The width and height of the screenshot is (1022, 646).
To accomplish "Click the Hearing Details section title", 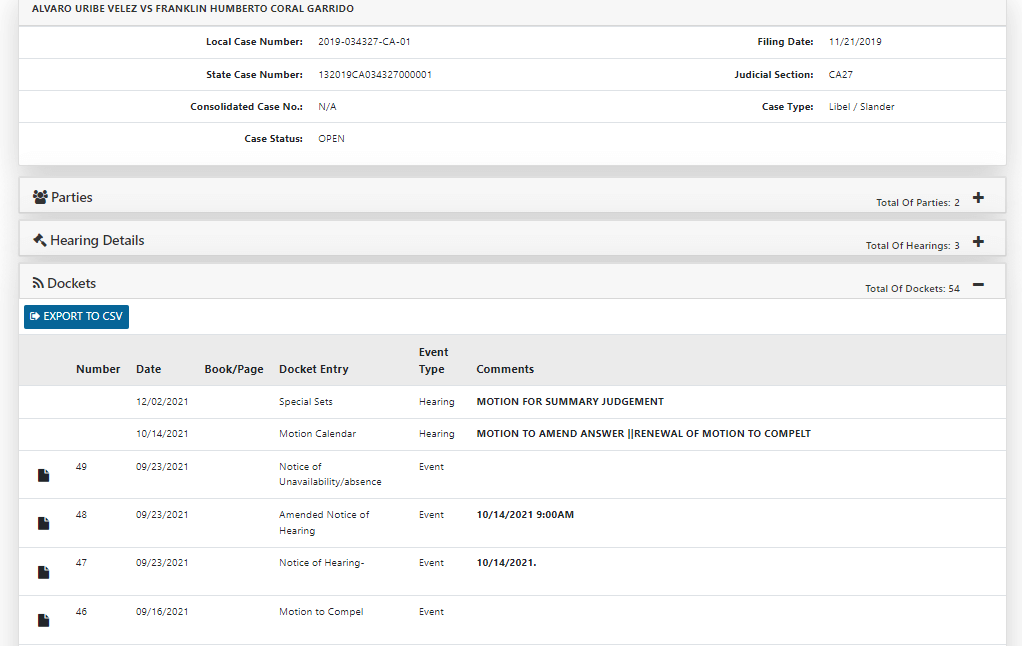I will tap(97, 241).
